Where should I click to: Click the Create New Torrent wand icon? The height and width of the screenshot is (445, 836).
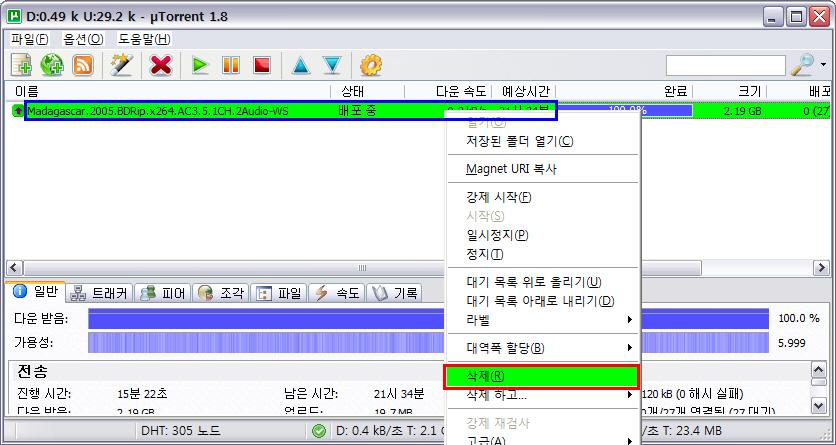click(121, 66)
